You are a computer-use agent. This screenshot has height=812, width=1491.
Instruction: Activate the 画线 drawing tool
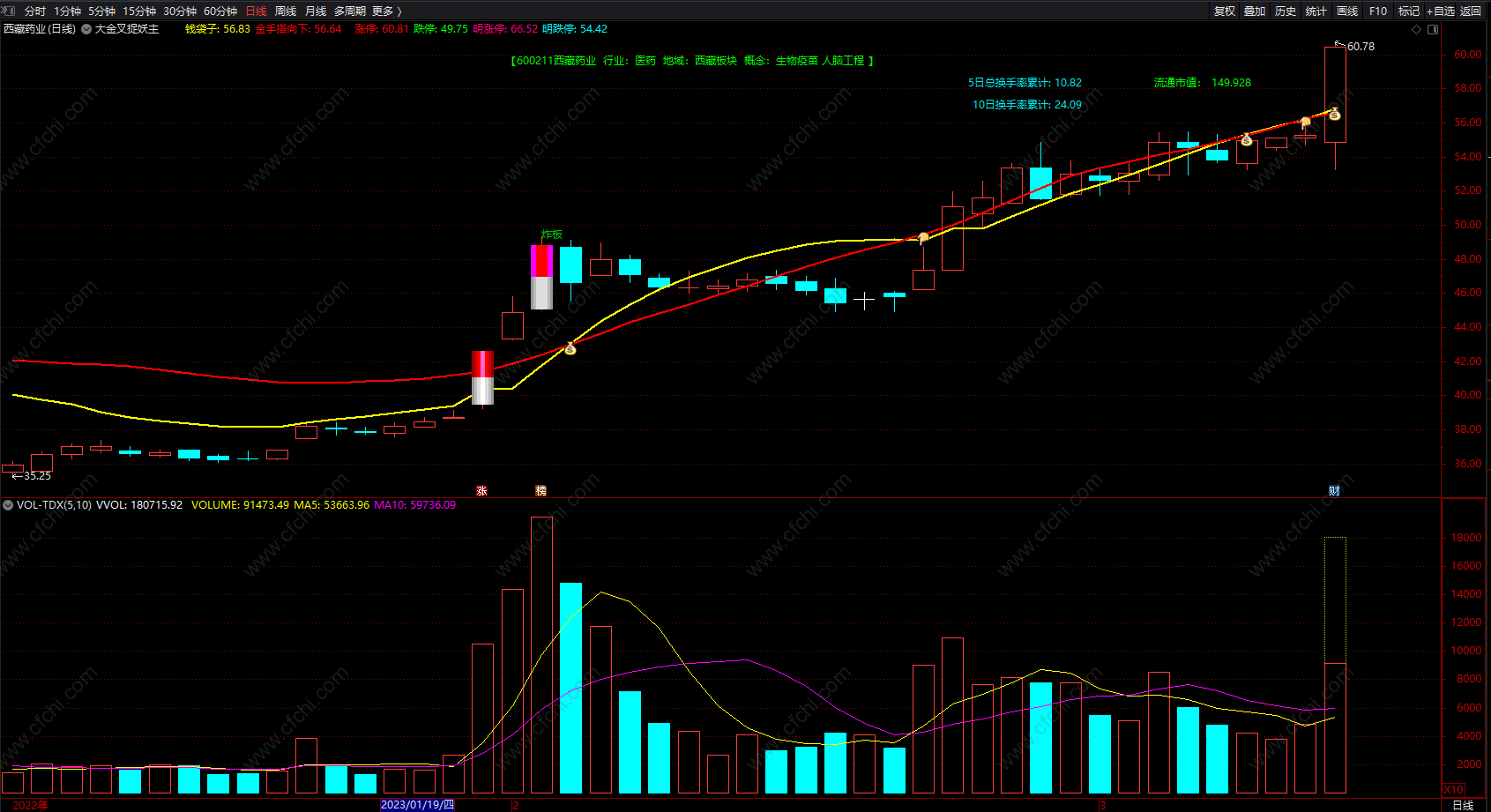click(x=1347, y=11)
